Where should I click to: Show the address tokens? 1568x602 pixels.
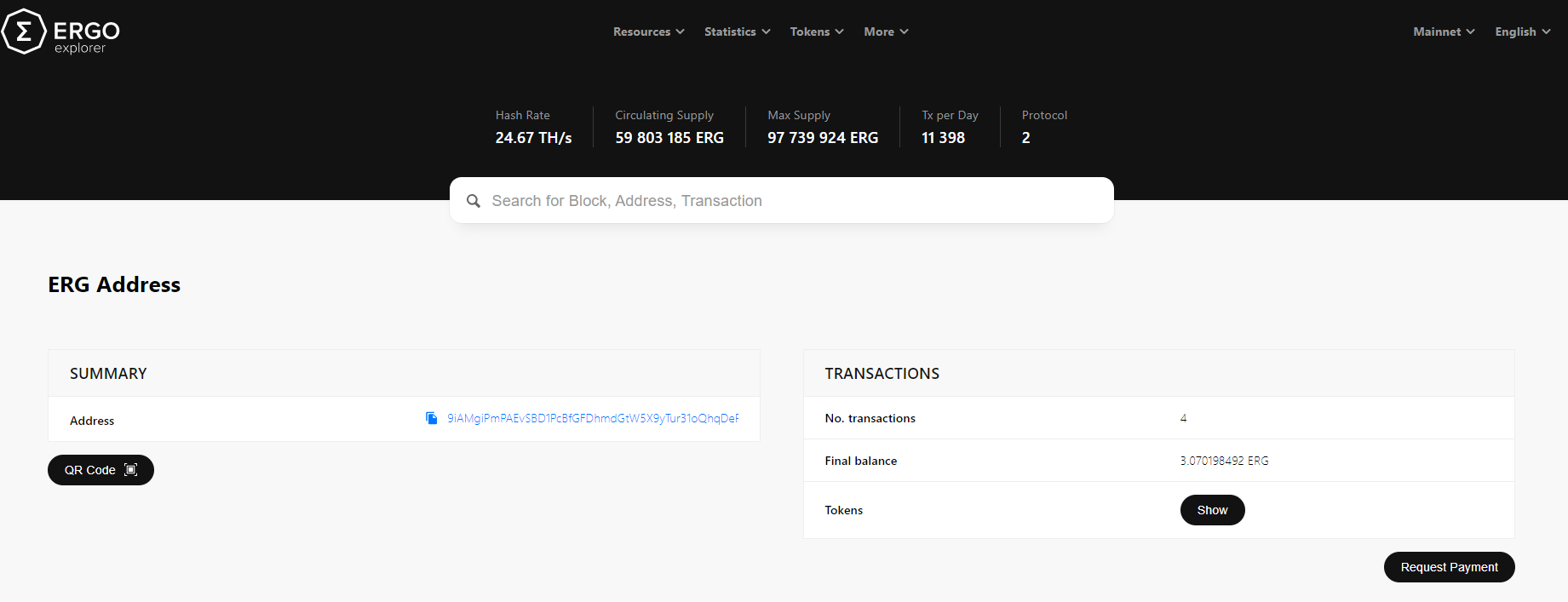click(x=1212, y=510)
